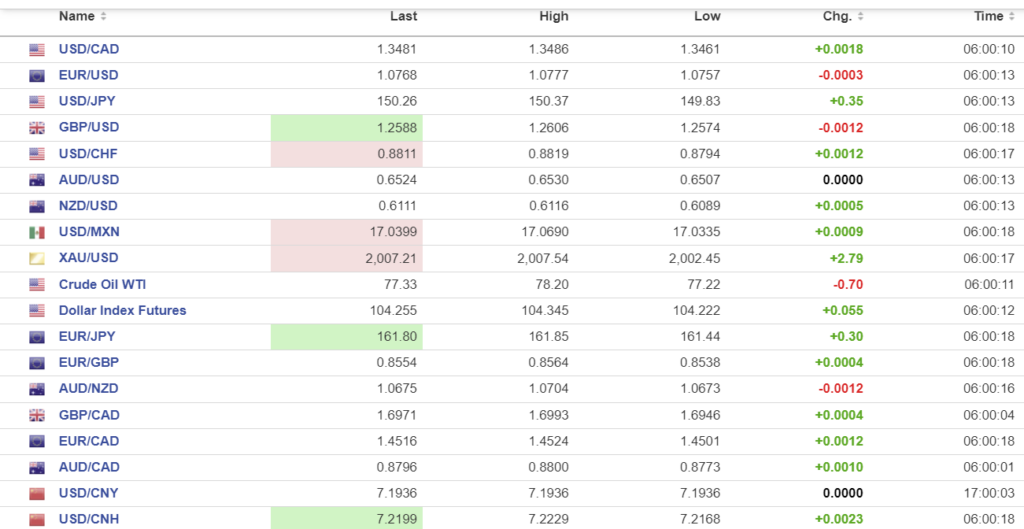Click the New Zealand flag beside NZD/USD
1024x529 pixels.
37,206
